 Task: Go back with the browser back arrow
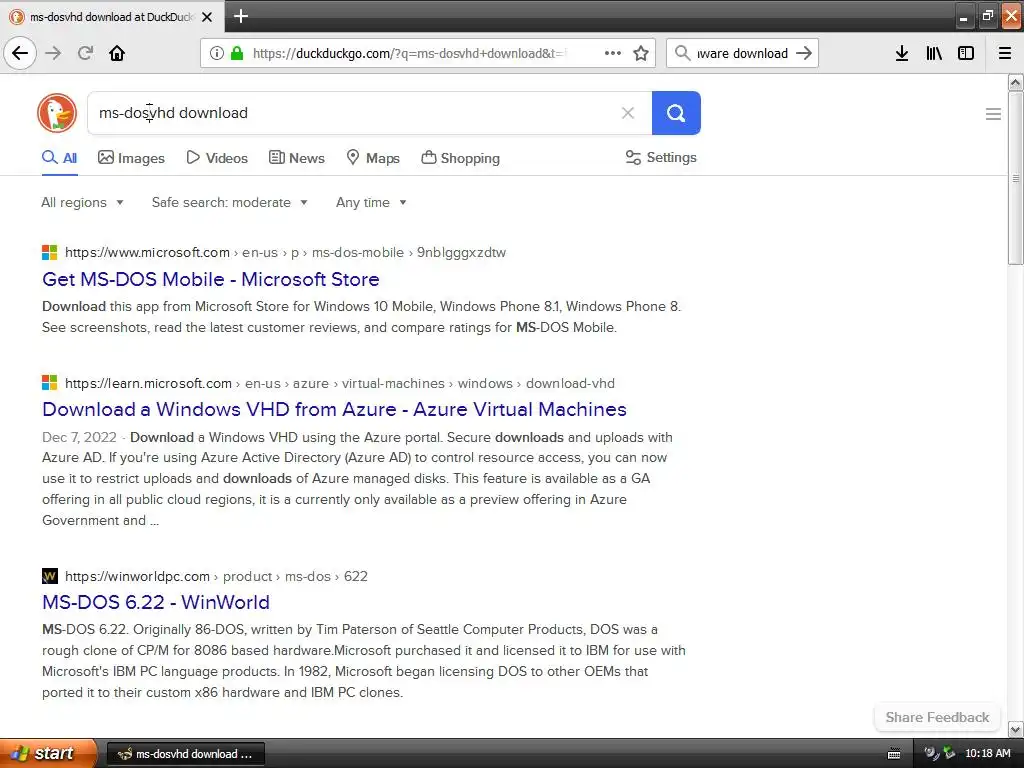pyautogui.click(x=20, y=53)
